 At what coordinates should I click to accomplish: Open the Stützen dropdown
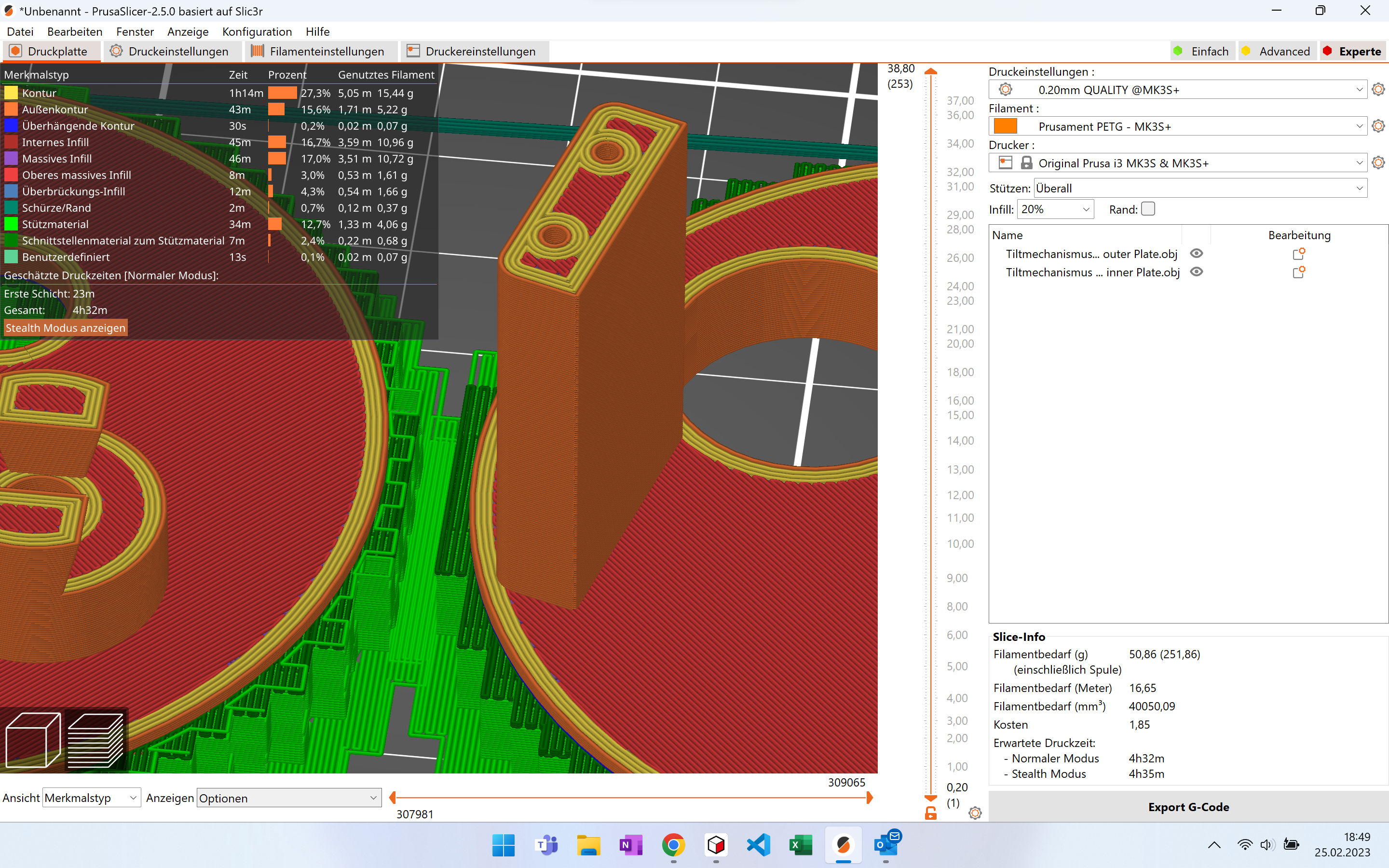click(x=1200, y=188)
